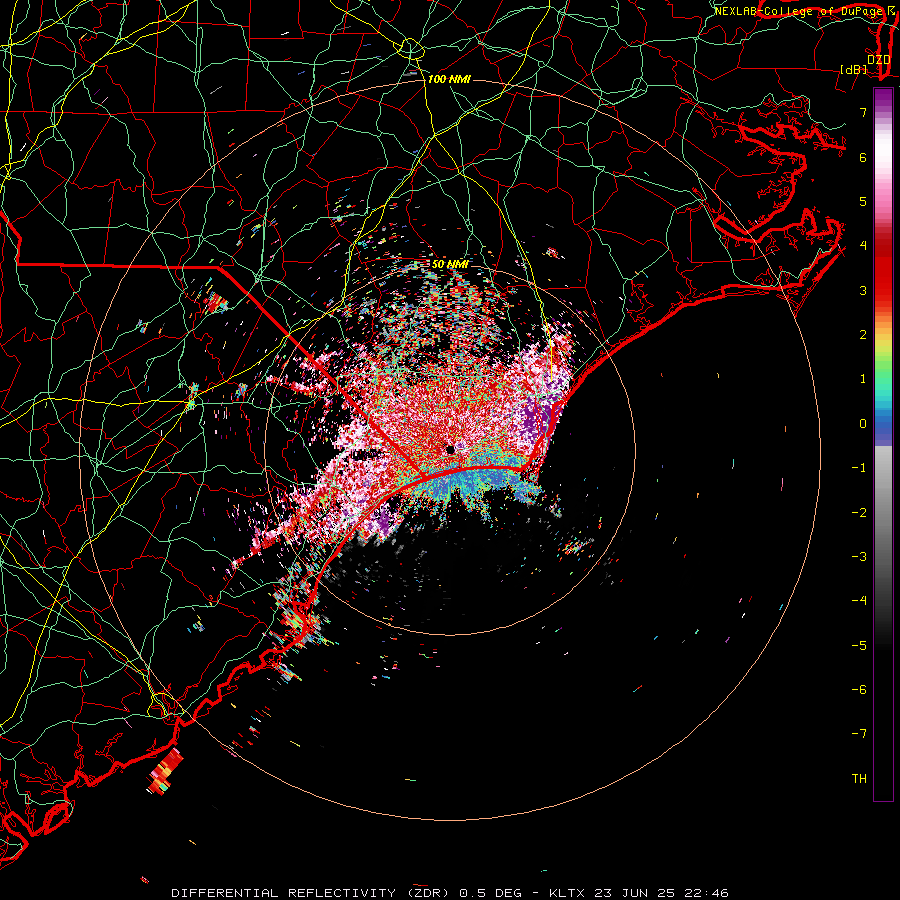Click the isolated echo patch off the southwest coast
This screenshot has height=900, width=900.
pos(166,772)
